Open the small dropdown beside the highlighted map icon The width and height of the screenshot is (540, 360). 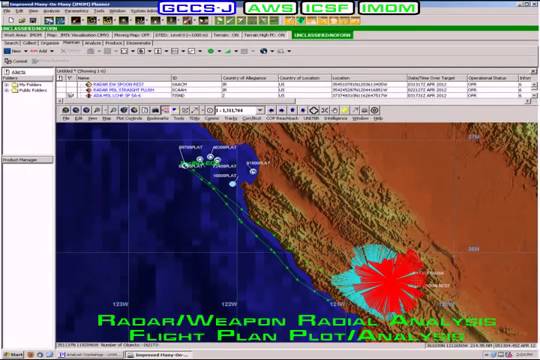click(174, 110)
